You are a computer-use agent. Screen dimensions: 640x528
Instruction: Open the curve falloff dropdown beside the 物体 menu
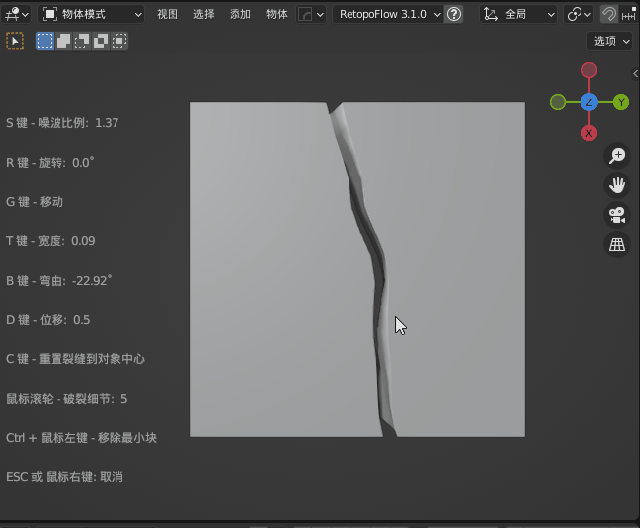click(x=311, y=15)
